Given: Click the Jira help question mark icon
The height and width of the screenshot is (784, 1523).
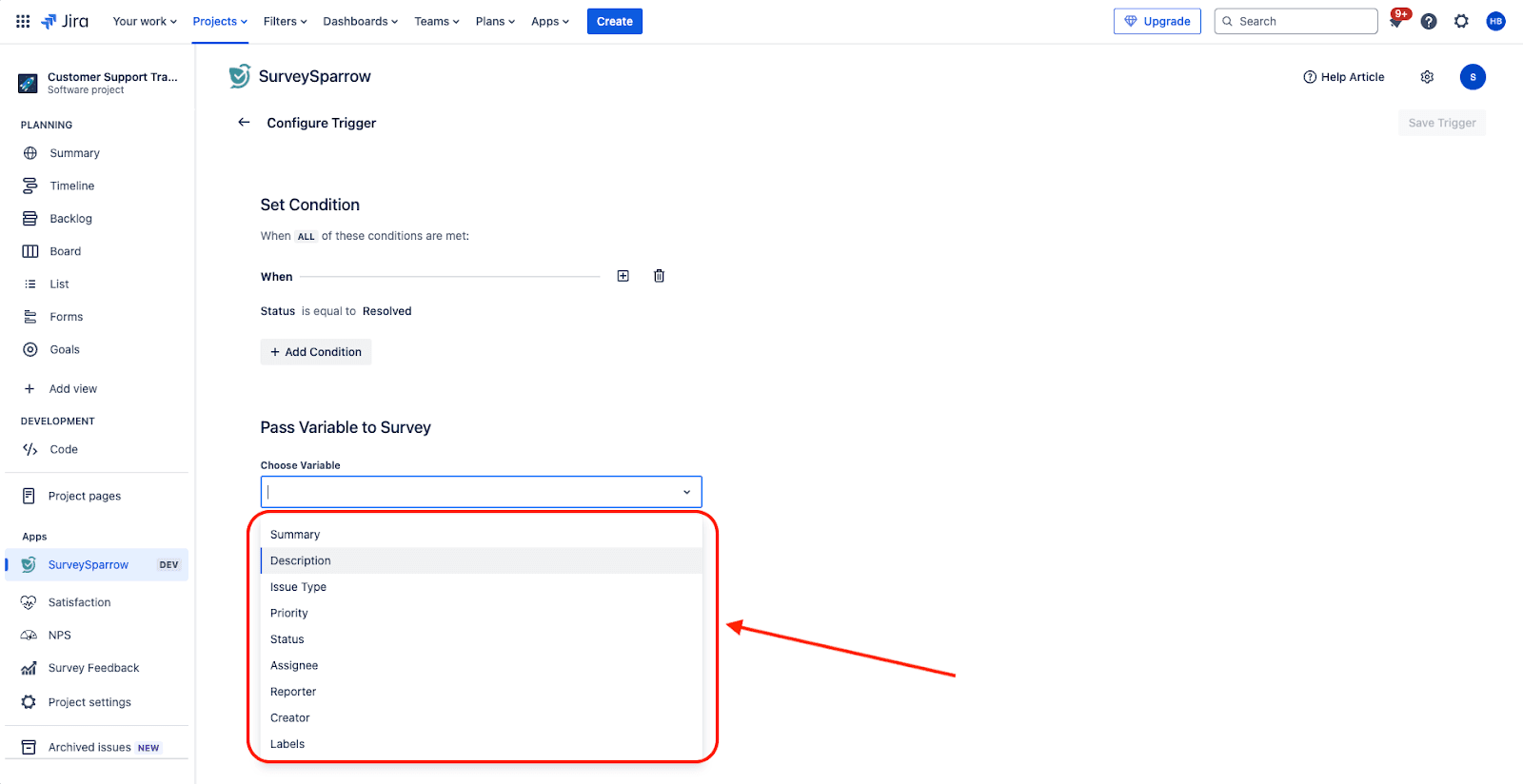Looking at the screenshot, I should tap(1429, 21).
